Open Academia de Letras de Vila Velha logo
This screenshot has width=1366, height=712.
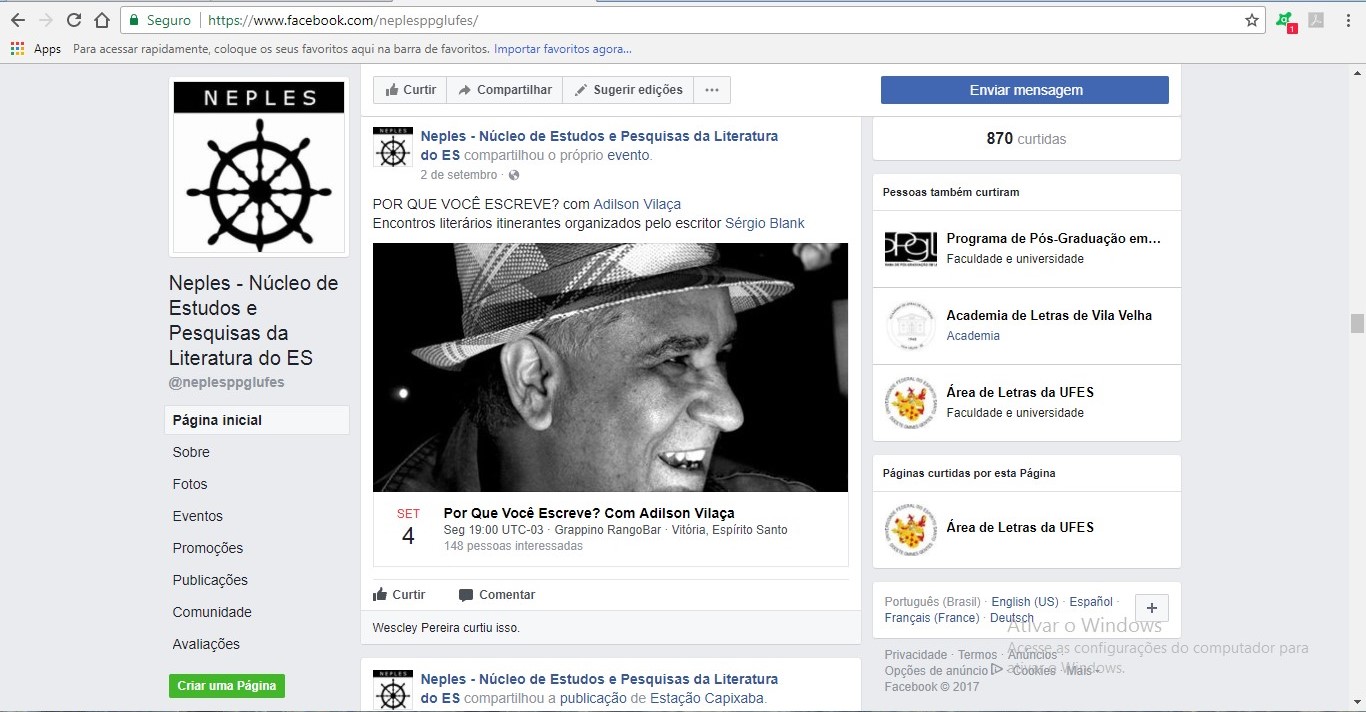click(x=911, y=326)
